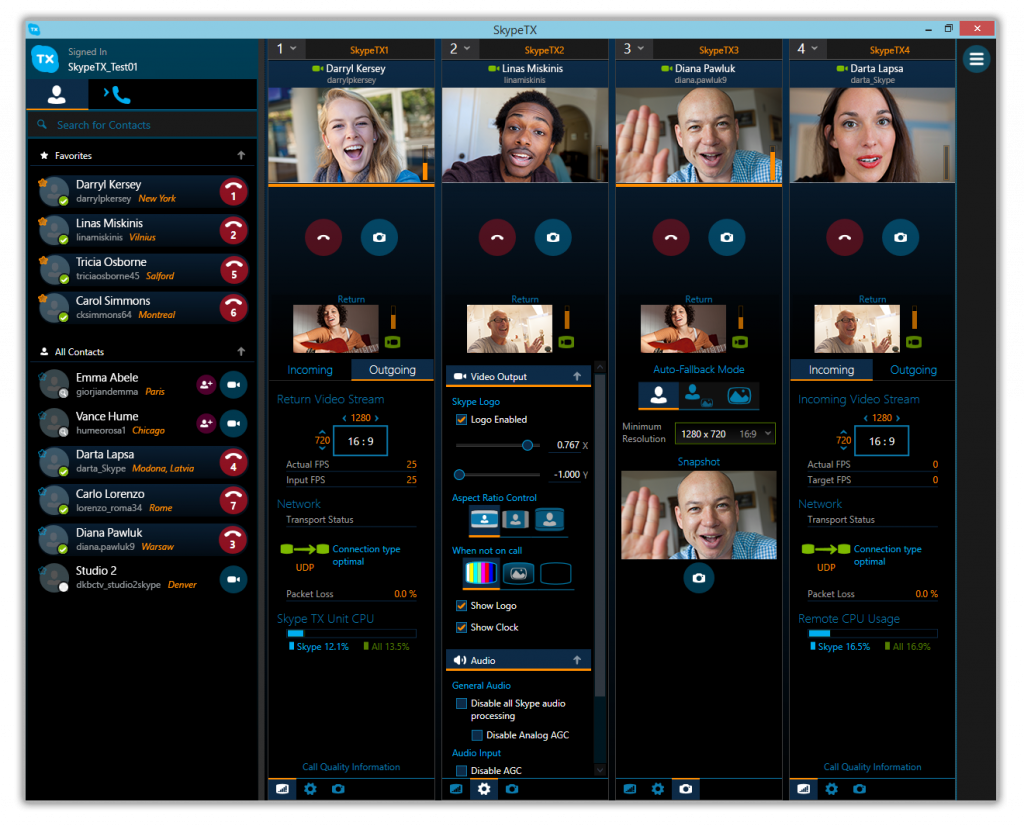
Task: Open channel 2 number dropdown
Action: coord(460,49)
